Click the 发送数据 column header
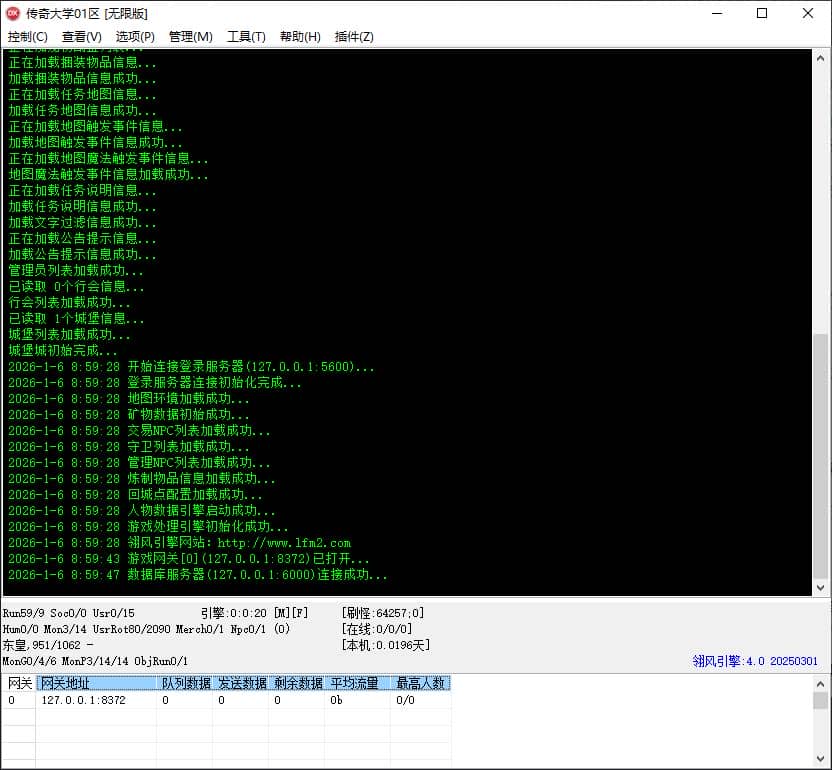This screenshot has width=832, height=770. click(241, 683)
